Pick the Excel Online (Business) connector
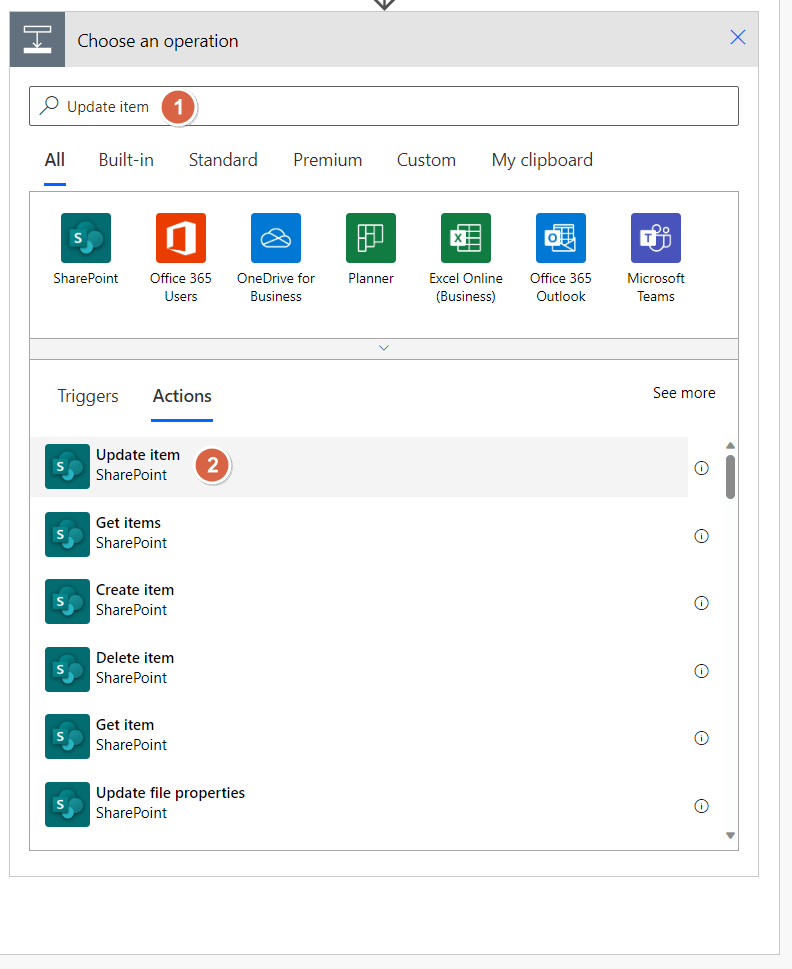Screen dimensions: 792x969 (x=466, y=238)
